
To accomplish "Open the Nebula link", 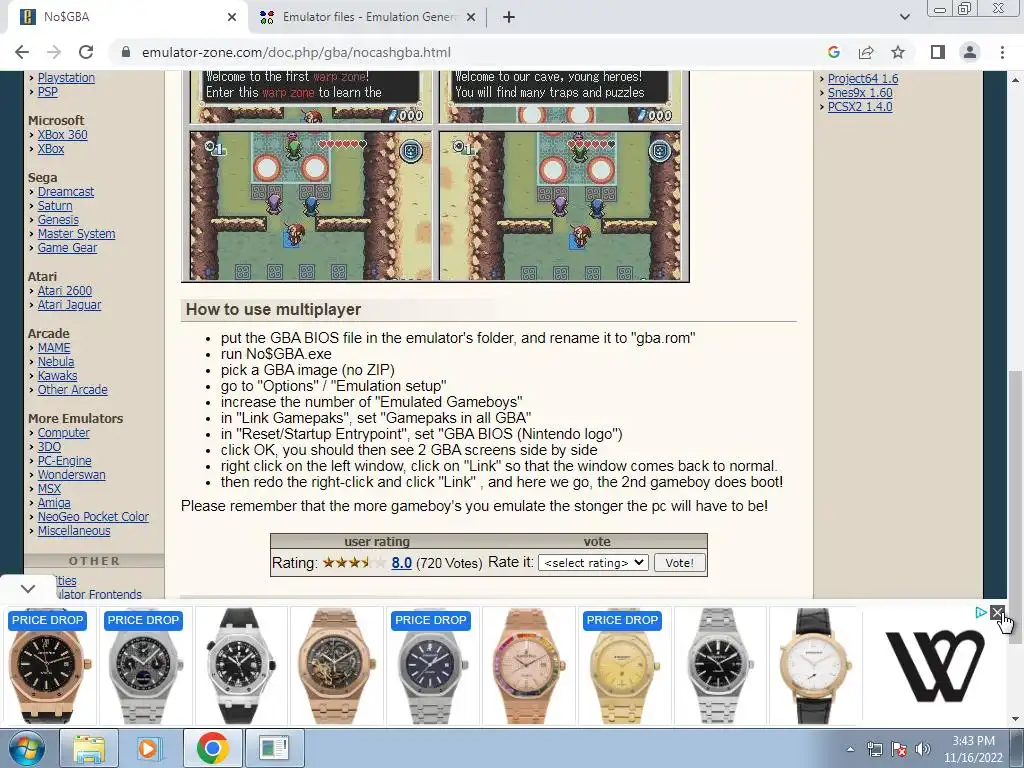I will [x=56, y=362].
